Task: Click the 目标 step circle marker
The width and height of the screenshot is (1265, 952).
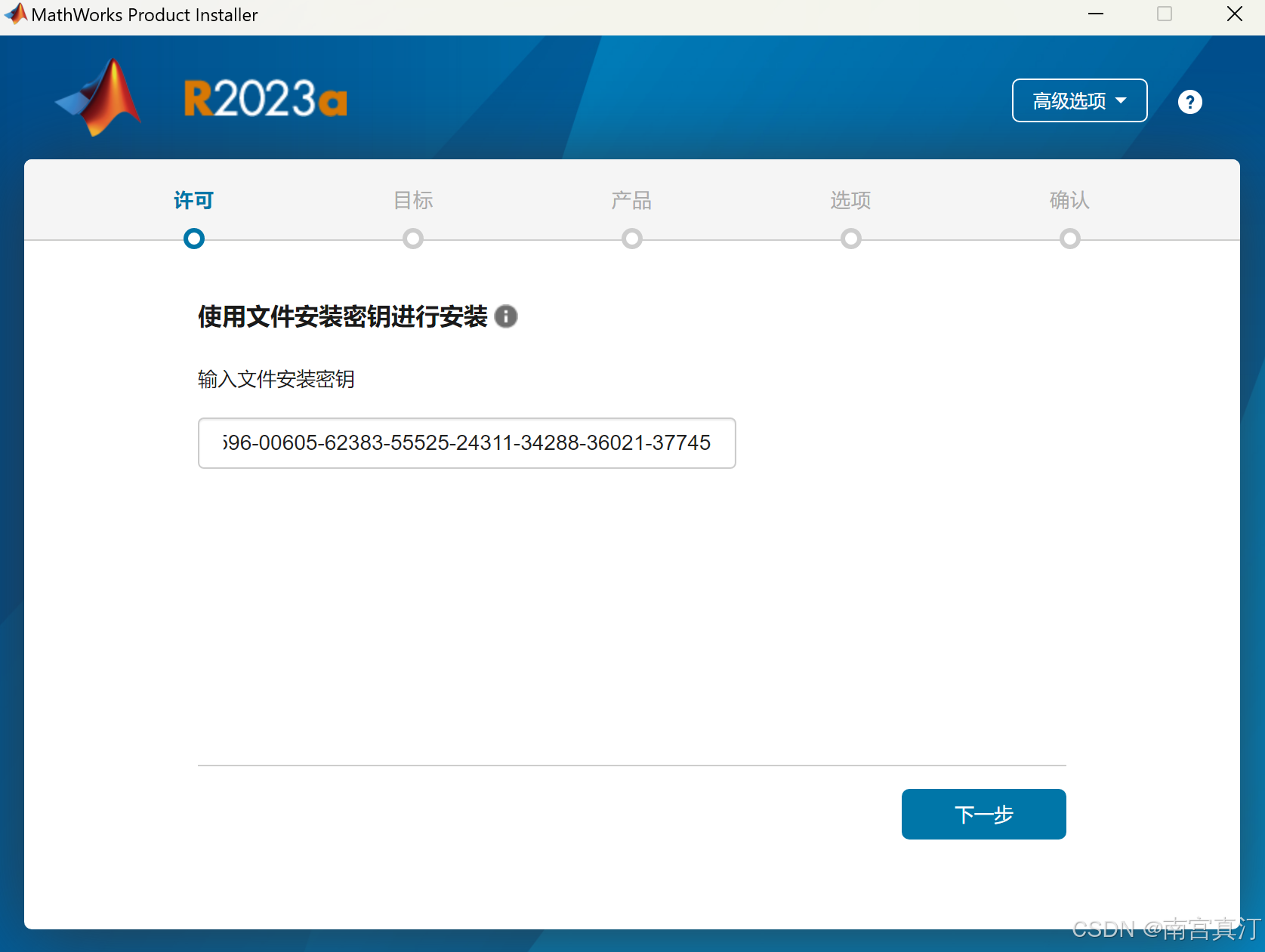Action: pos(413,239)
